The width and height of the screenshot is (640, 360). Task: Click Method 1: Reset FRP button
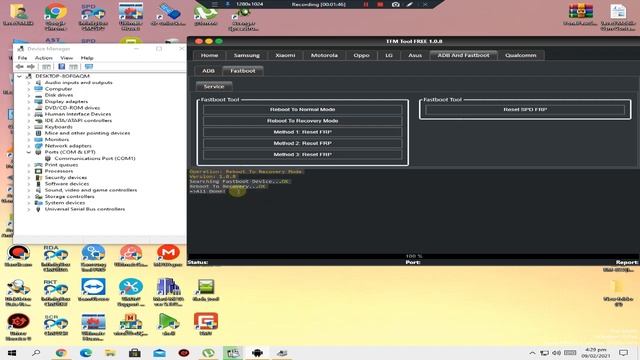click(302, 132)
